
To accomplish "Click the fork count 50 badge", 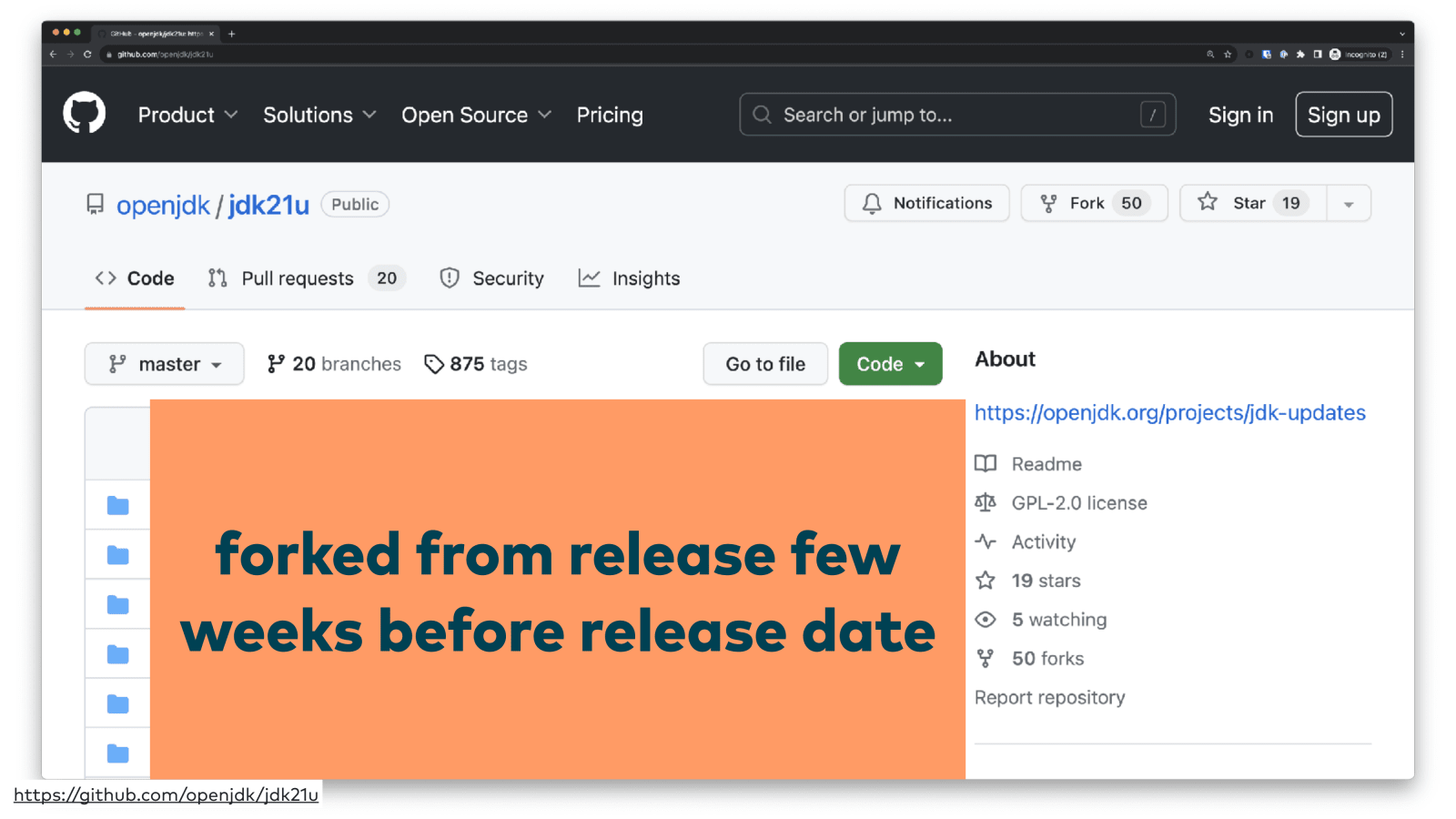I will (1131, 203).
